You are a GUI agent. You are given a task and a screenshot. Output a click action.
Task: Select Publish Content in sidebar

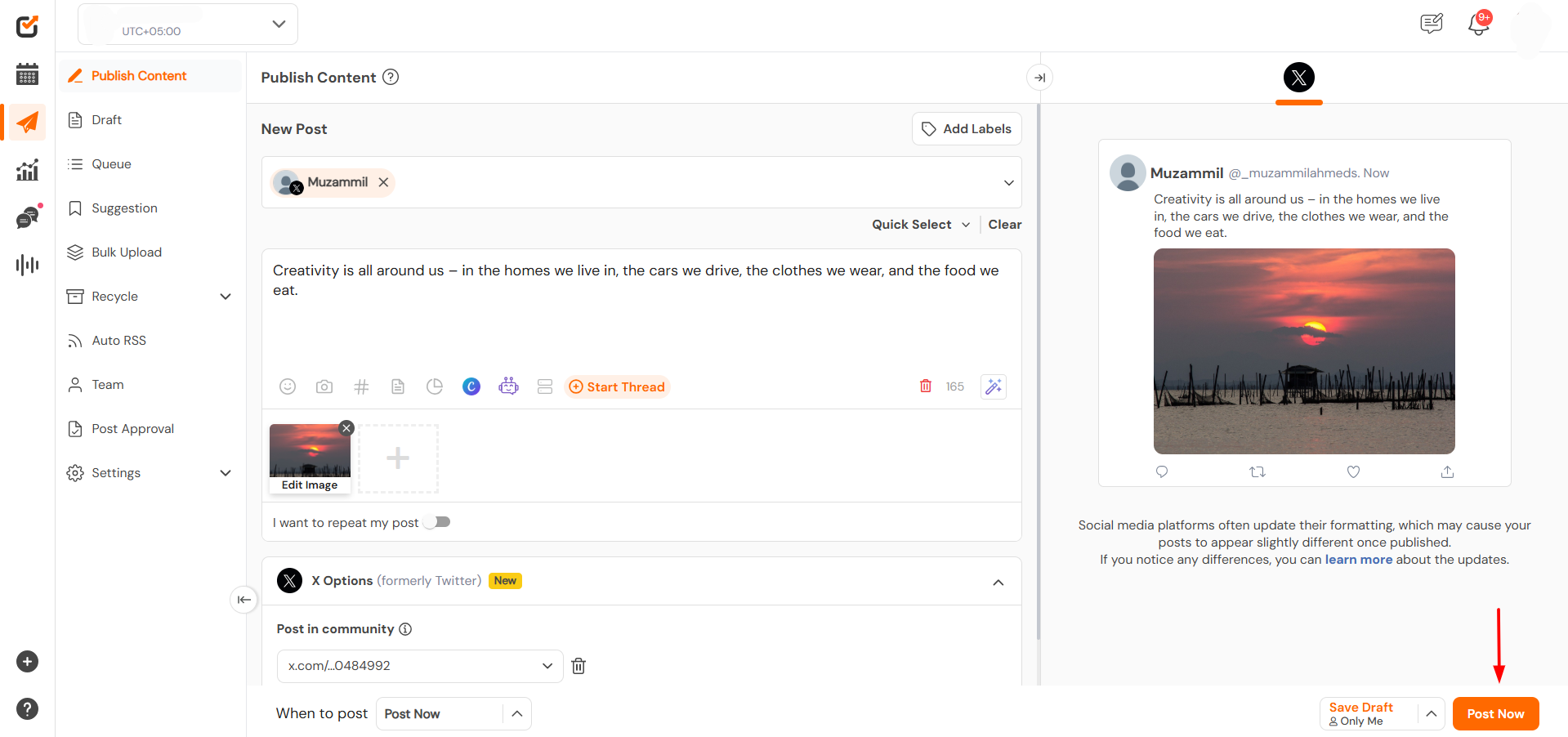(150, 76)
